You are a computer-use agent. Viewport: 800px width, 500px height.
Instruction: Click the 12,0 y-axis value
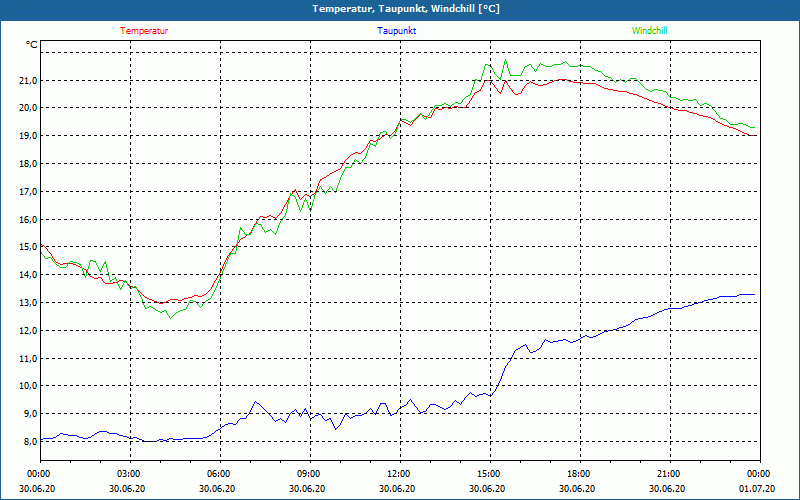29,330
